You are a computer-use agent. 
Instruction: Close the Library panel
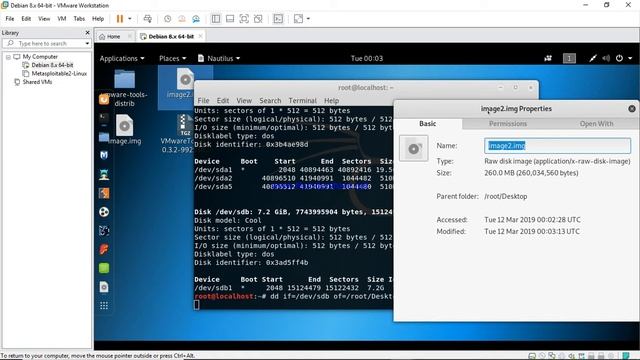click(87, 33)
